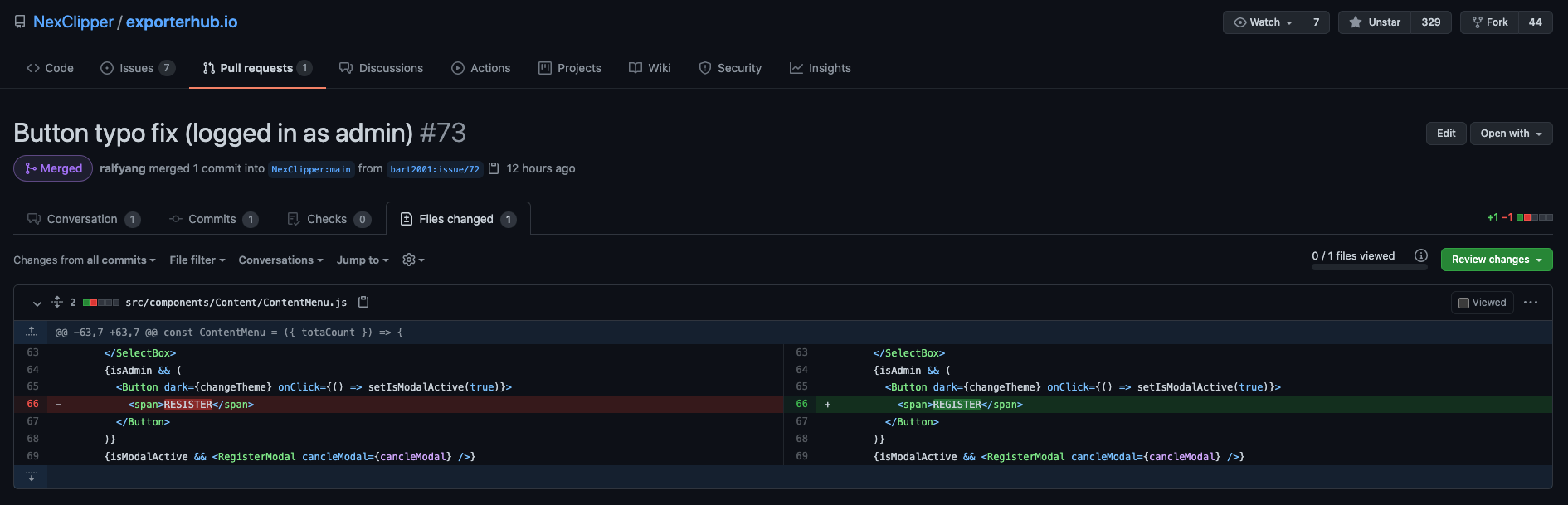Open the Code tab

coord(50,68)
